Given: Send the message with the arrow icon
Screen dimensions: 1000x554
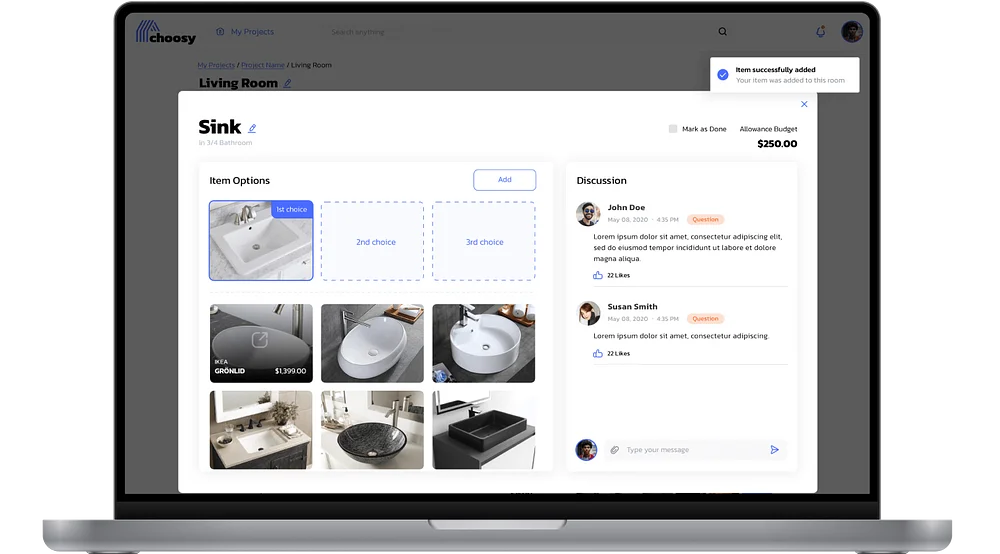Looking at the screenshot, I should [774, 450].
